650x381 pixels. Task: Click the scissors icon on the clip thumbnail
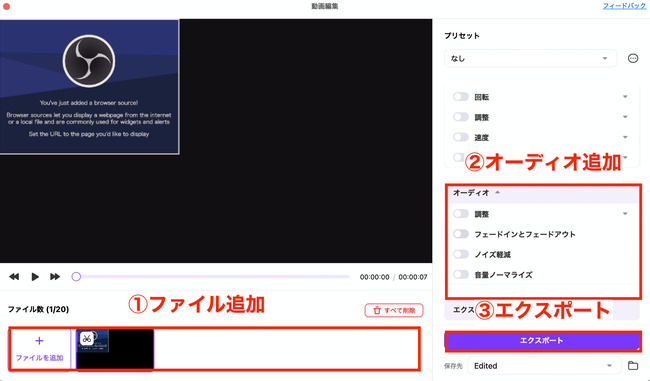86,339
